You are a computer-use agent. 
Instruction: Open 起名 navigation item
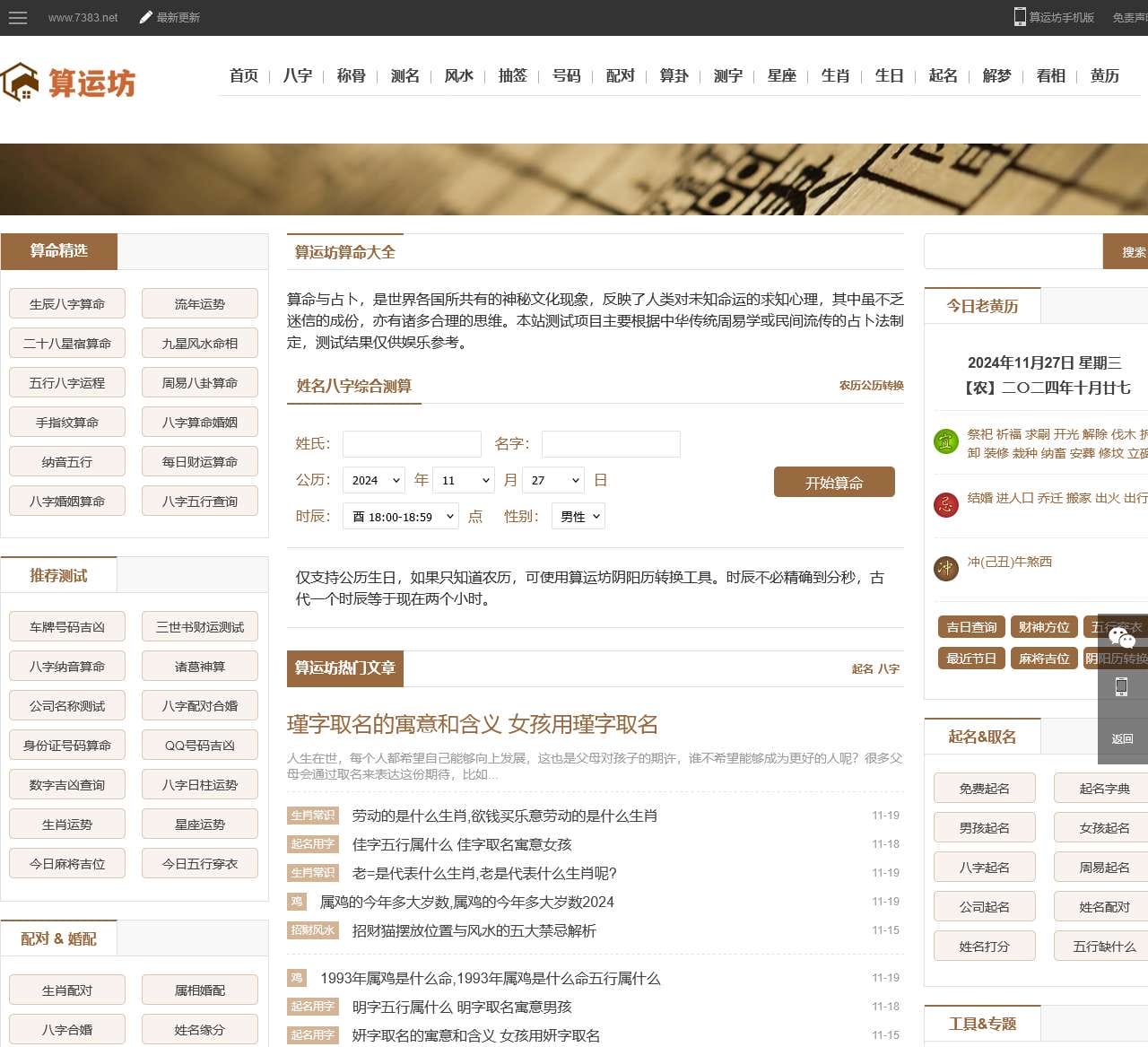tap(944, 75)
